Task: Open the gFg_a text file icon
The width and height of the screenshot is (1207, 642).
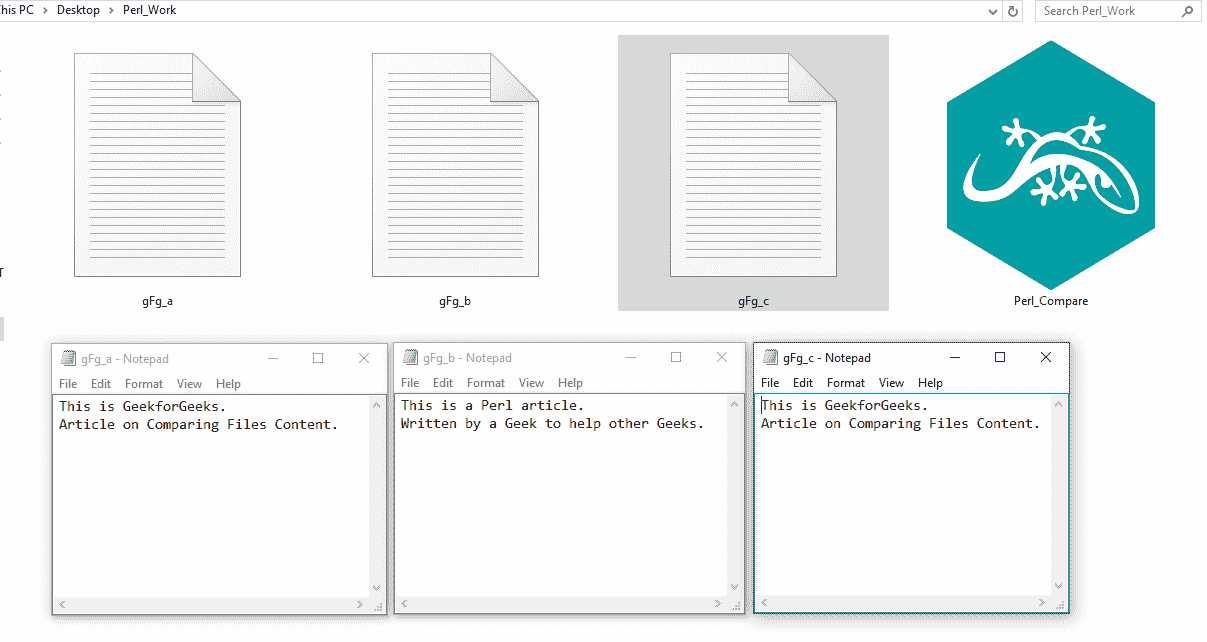Action: [157, 166]
